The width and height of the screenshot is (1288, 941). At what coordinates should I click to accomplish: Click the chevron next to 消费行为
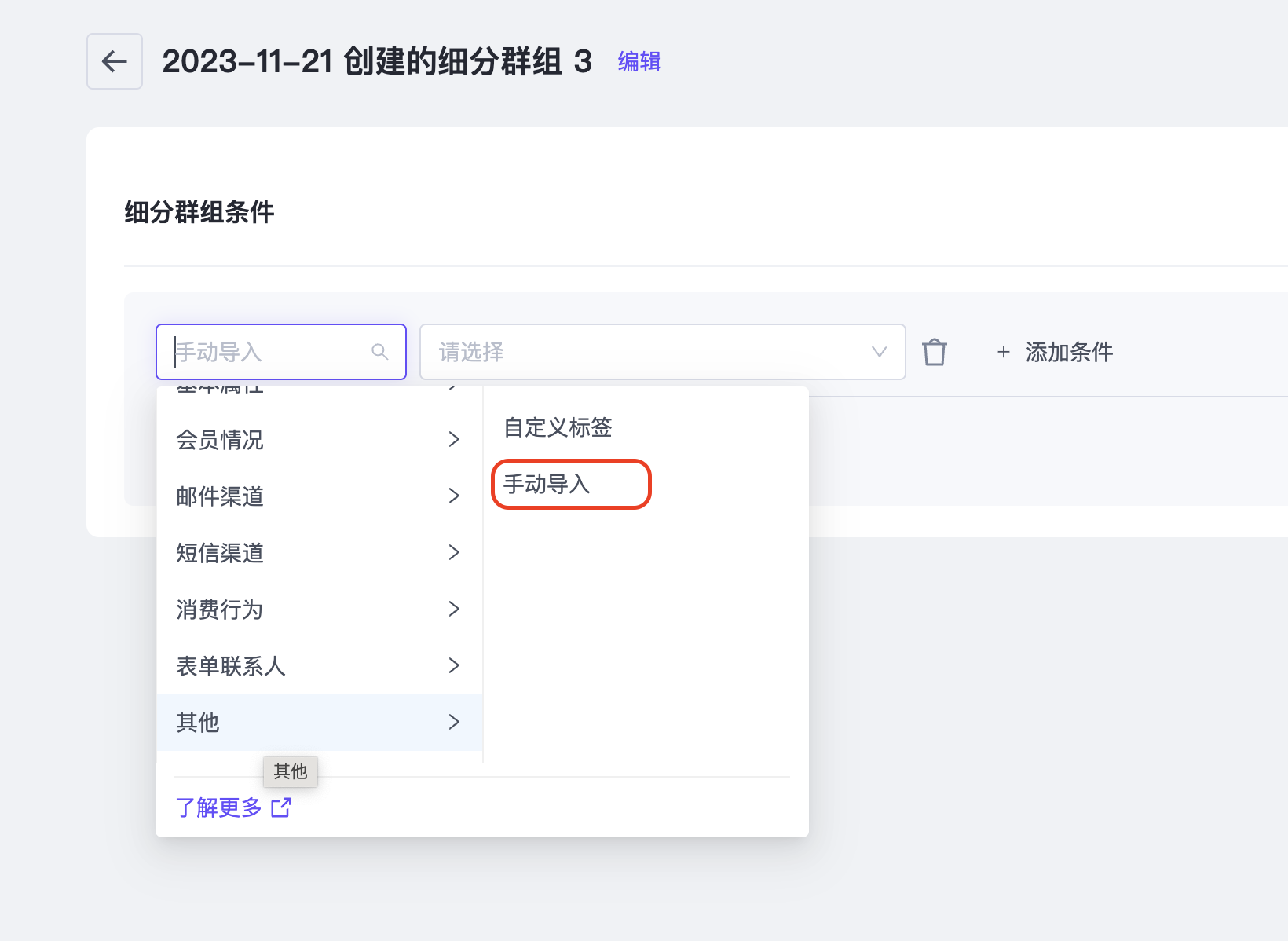click(454, 610)
